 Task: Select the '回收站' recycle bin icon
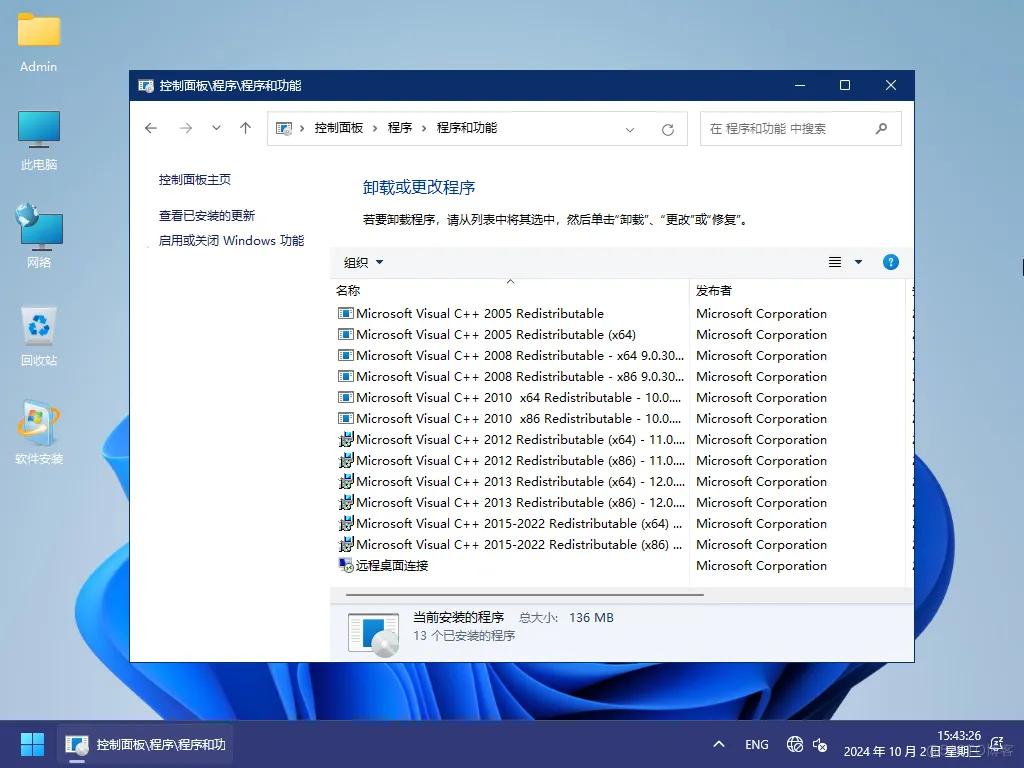(39, 337)
